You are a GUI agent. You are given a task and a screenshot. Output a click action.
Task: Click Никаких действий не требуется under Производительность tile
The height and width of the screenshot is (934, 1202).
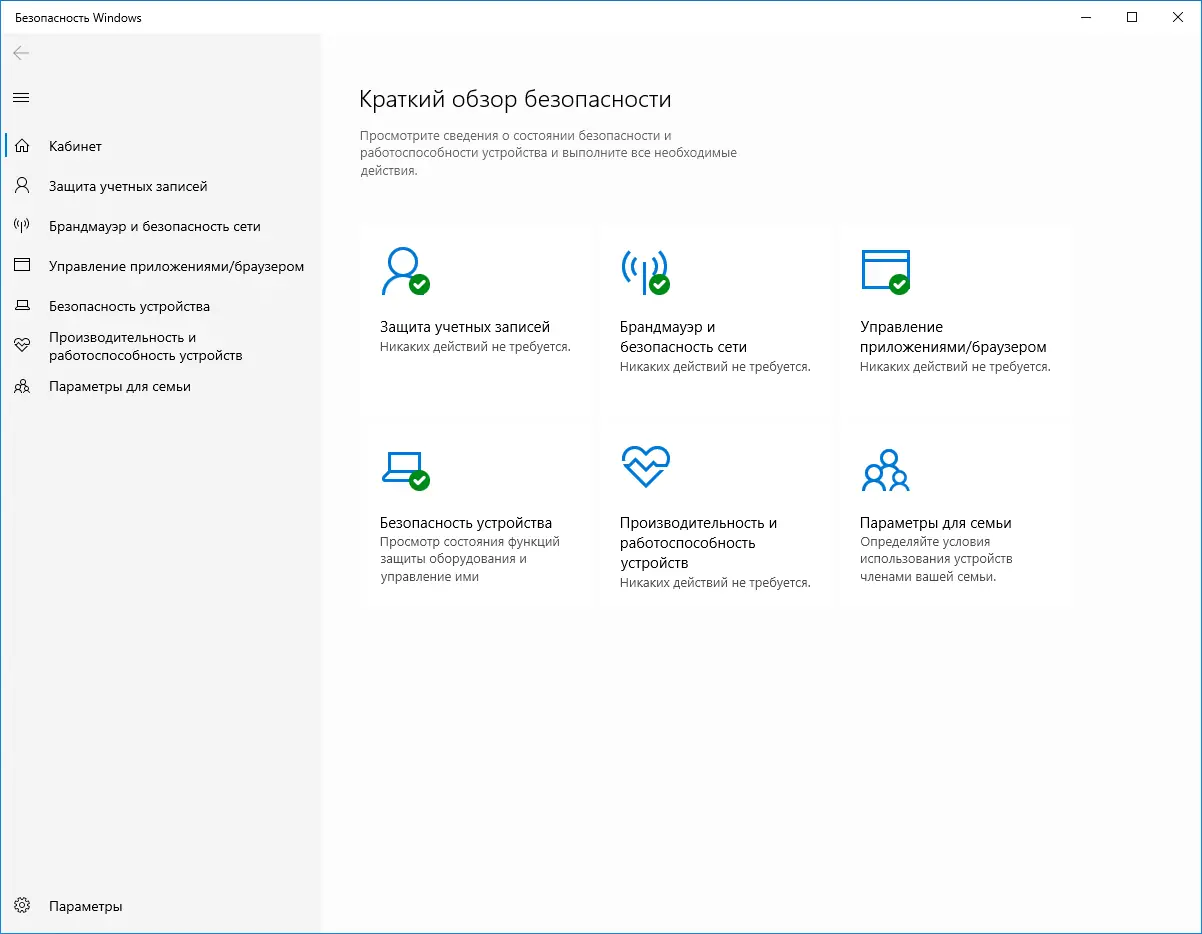click(715, 583)
